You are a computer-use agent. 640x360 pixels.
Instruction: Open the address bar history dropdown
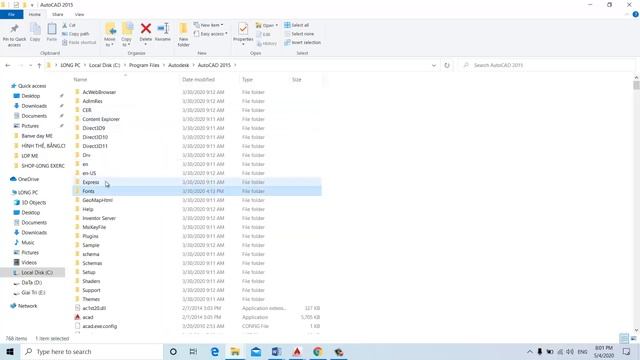click(x=434, y=65)
